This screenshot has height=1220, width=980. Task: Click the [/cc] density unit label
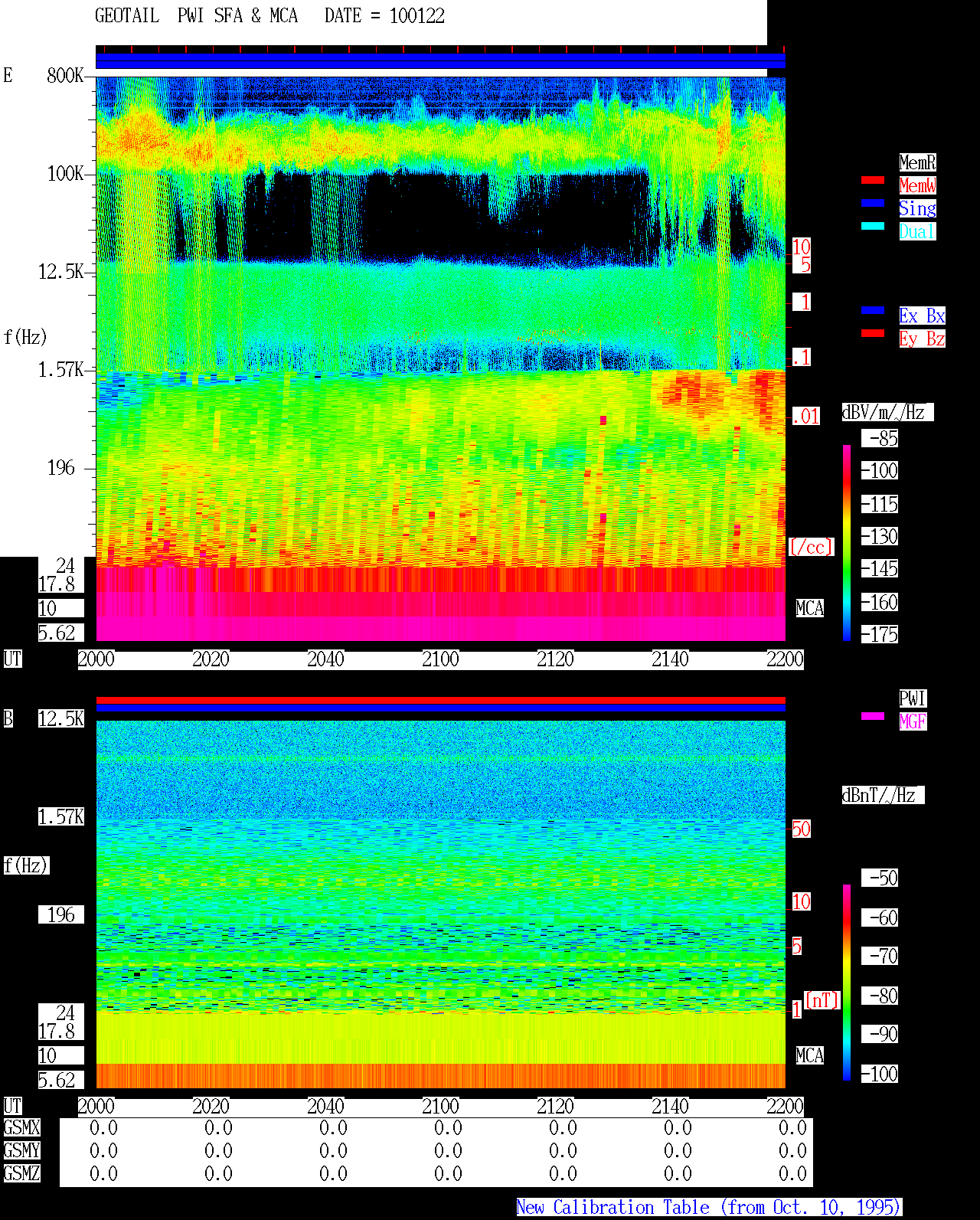point(811,548)
